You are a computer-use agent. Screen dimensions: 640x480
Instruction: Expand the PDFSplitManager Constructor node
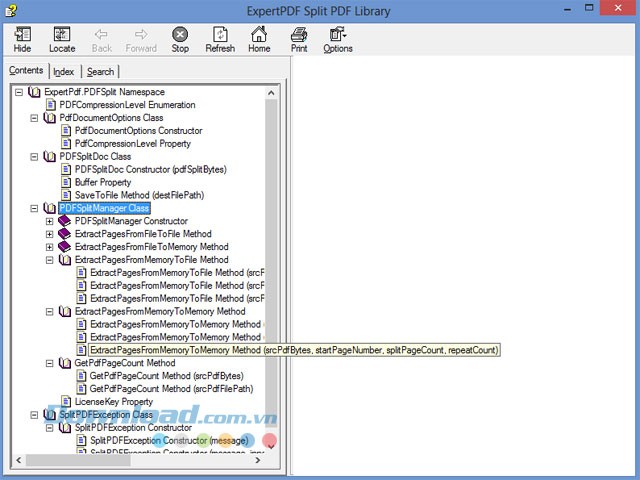pyautogui.click(x=49, y=221)
